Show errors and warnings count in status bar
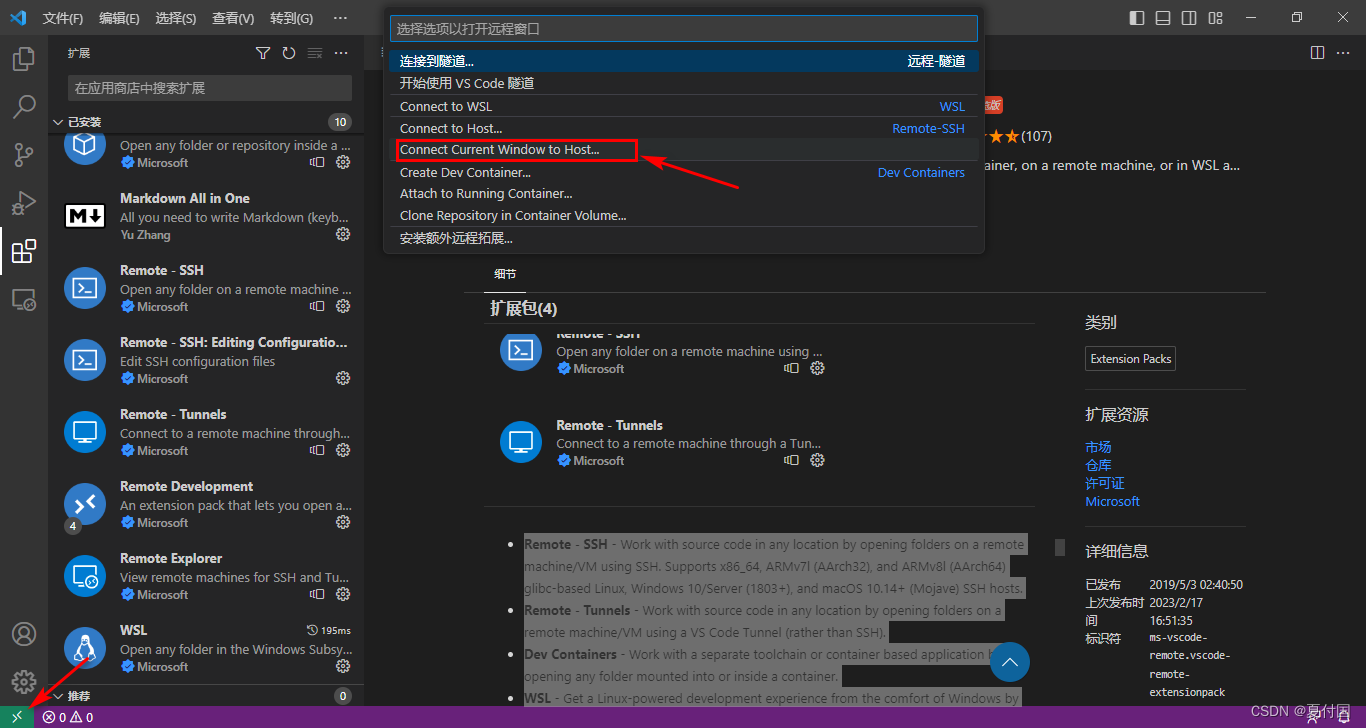Viewport: 1366px width, 728px height. [x=68, y=717]
